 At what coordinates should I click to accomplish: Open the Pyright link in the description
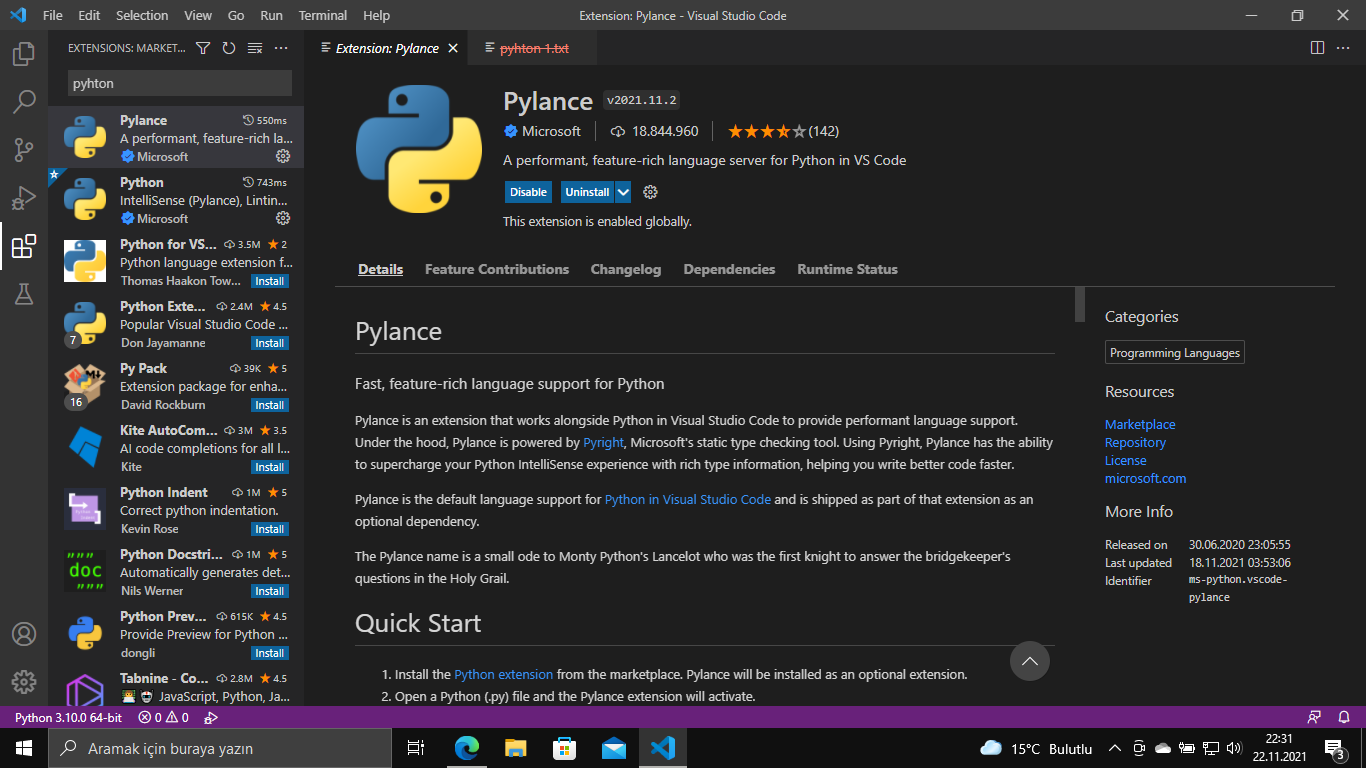click(605, 442)
